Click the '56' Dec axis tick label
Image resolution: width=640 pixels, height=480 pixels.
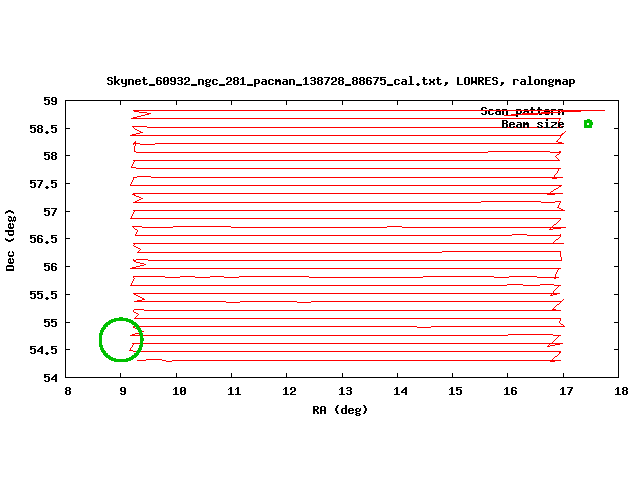coord(51,267)
